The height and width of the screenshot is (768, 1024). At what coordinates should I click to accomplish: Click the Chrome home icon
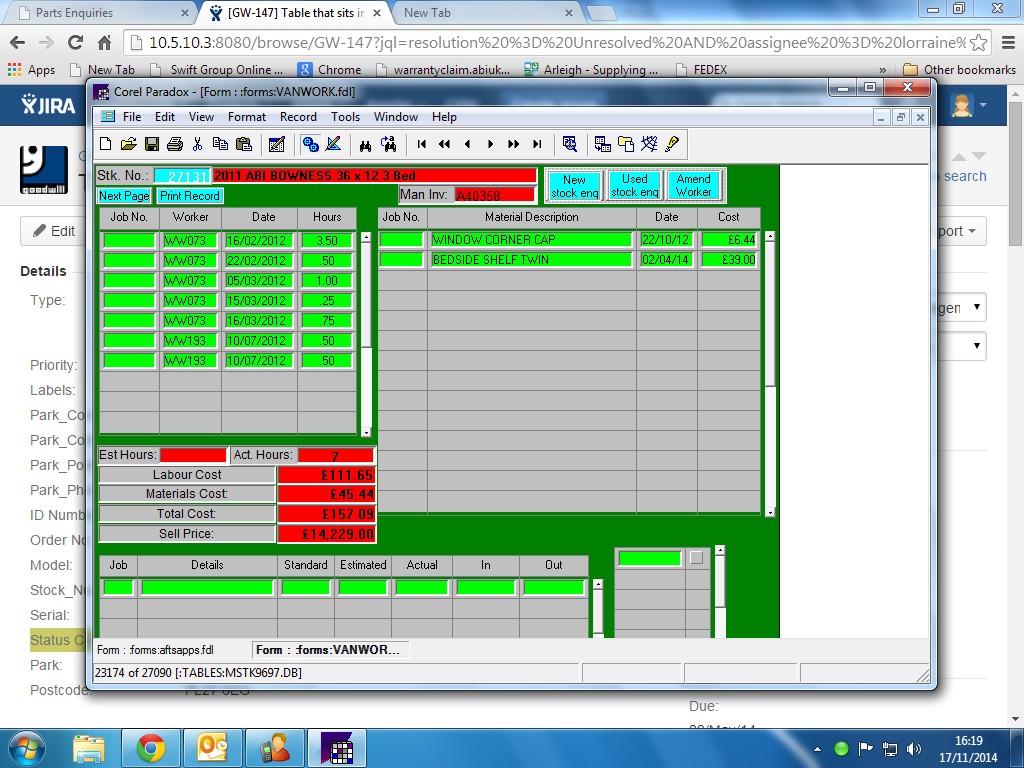[104, 43]
